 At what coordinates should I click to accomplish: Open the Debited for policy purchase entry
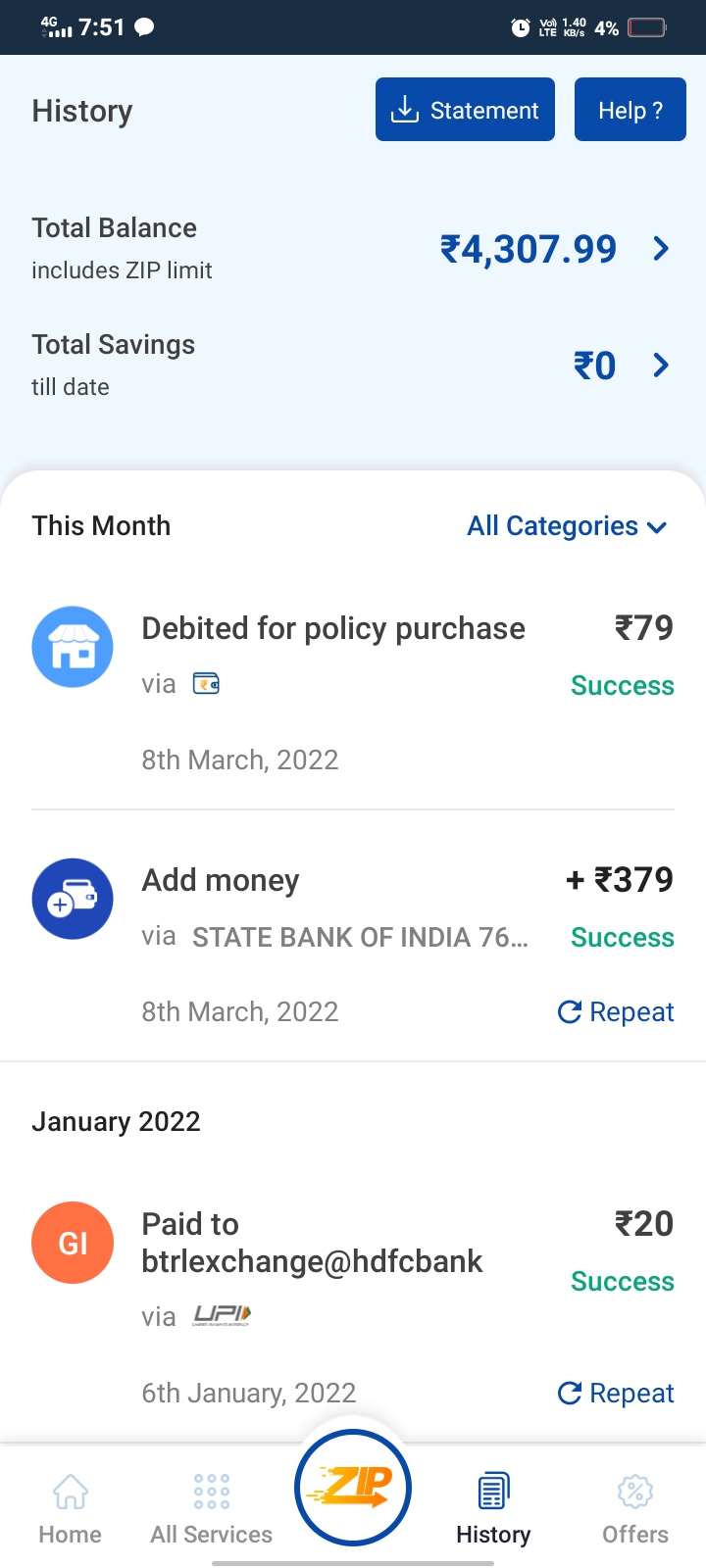point(333,628)
